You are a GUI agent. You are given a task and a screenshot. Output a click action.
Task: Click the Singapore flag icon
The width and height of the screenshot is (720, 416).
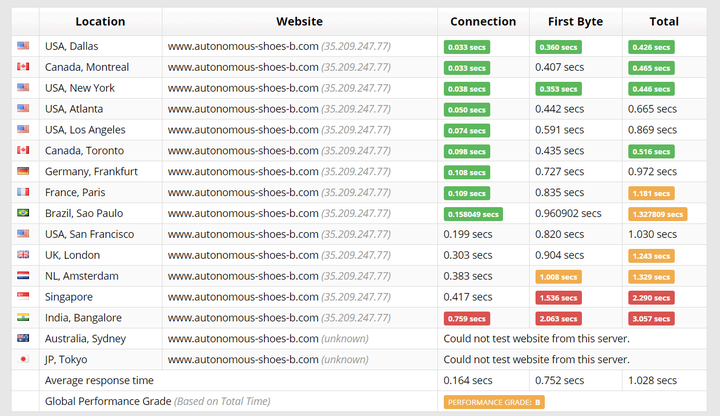pyautogui.click(x=23, y=296)
